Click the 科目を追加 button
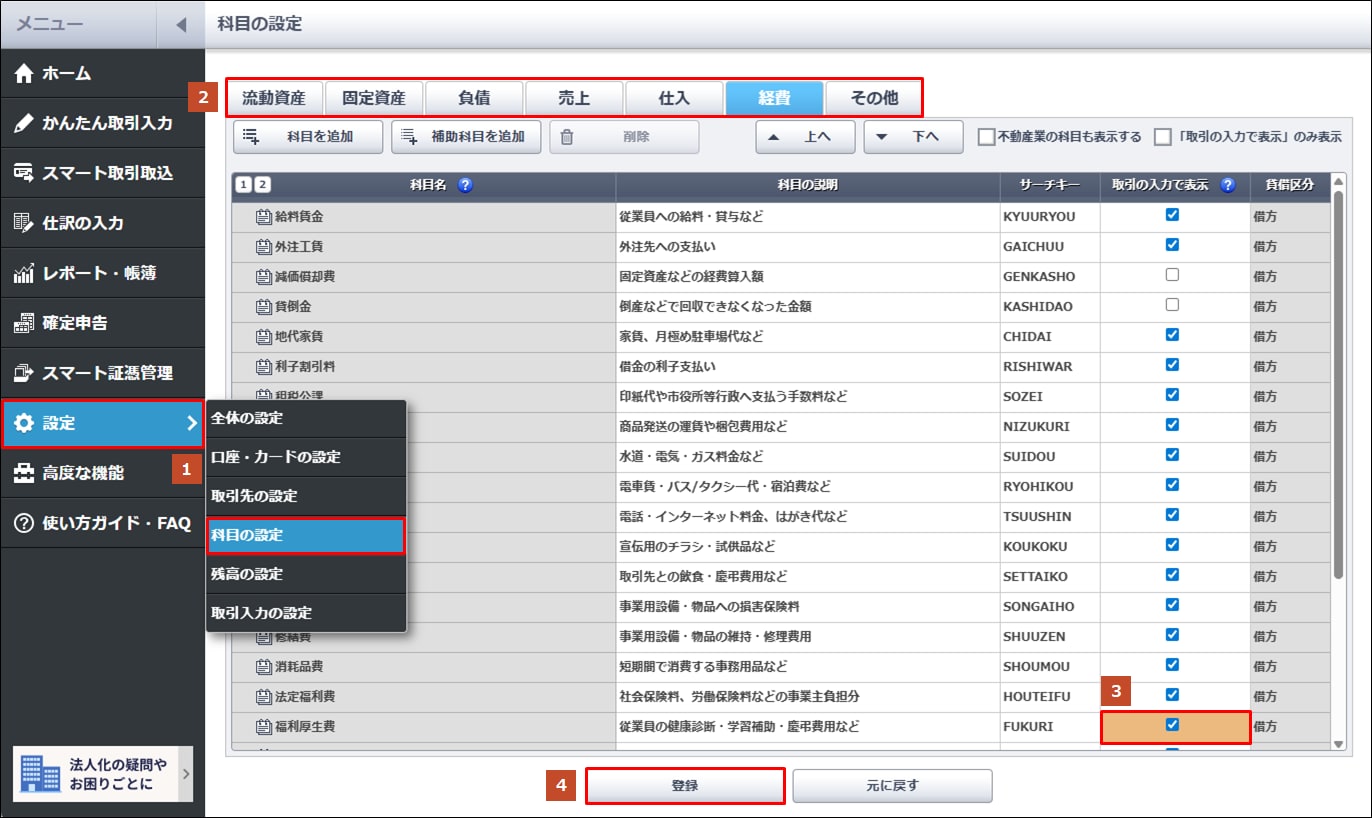 pyautogui.click(x=308, y=137)
